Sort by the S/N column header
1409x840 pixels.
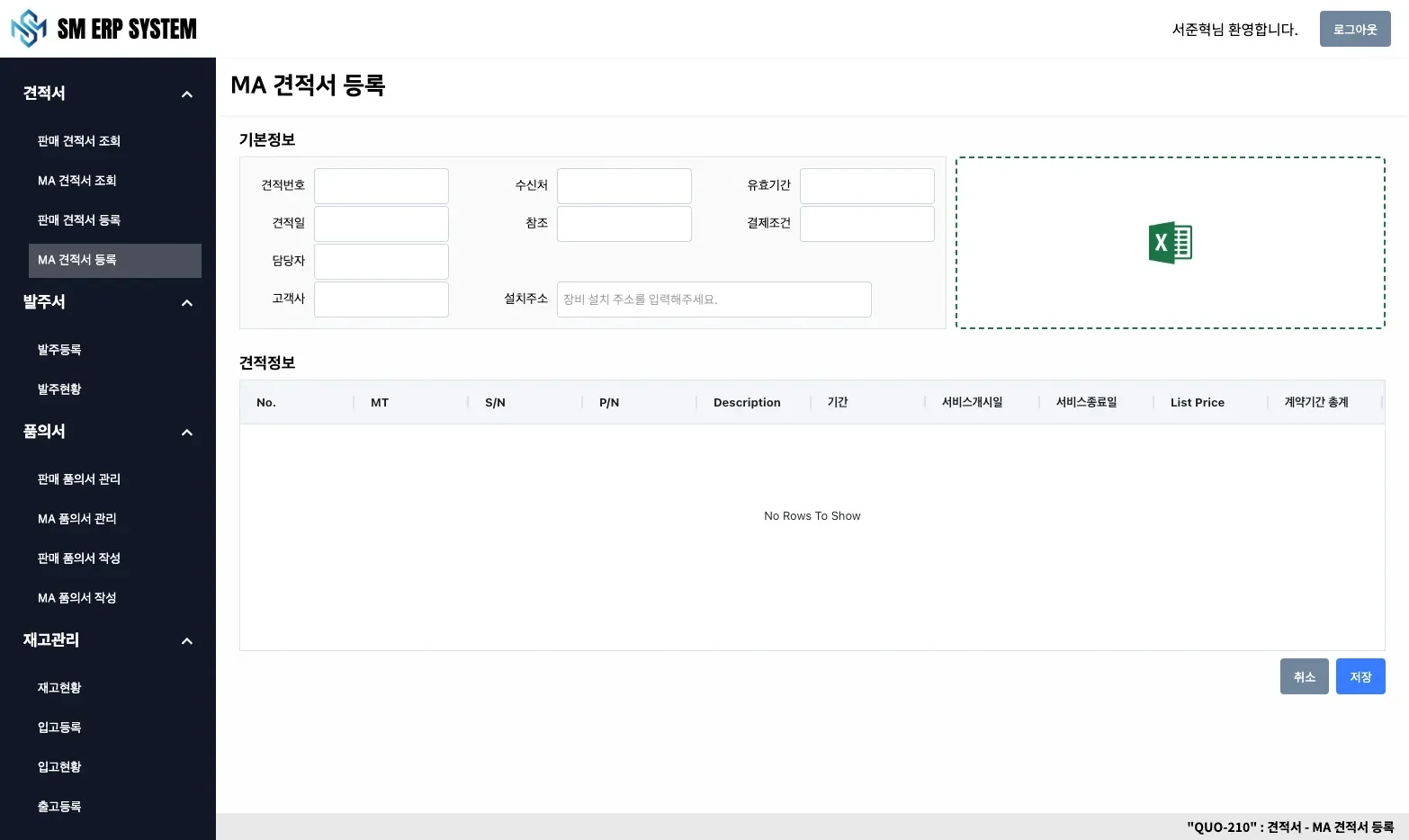point(525,402)
